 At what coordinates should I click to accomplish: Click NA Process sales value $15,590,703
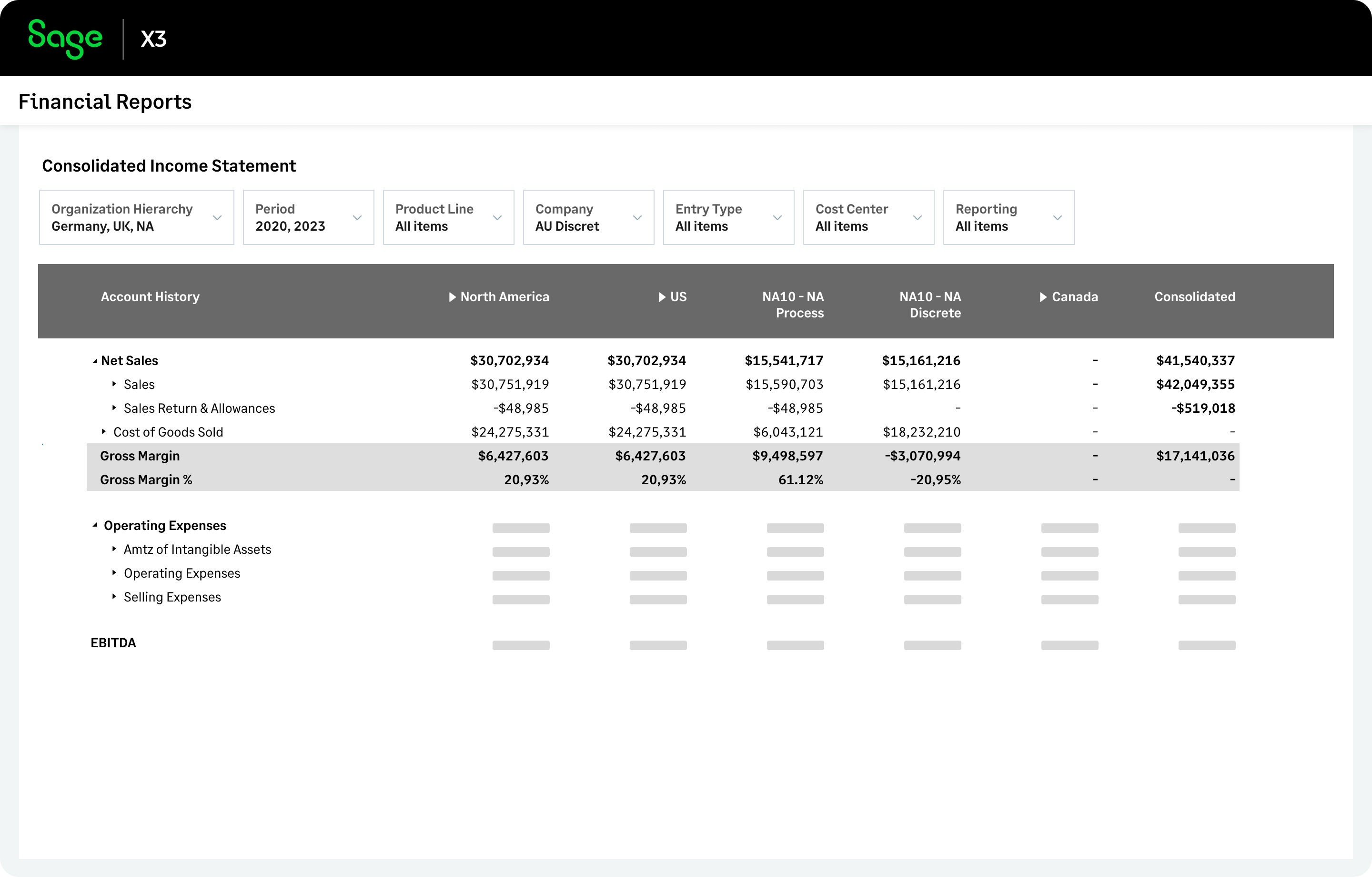click(784, 385)
